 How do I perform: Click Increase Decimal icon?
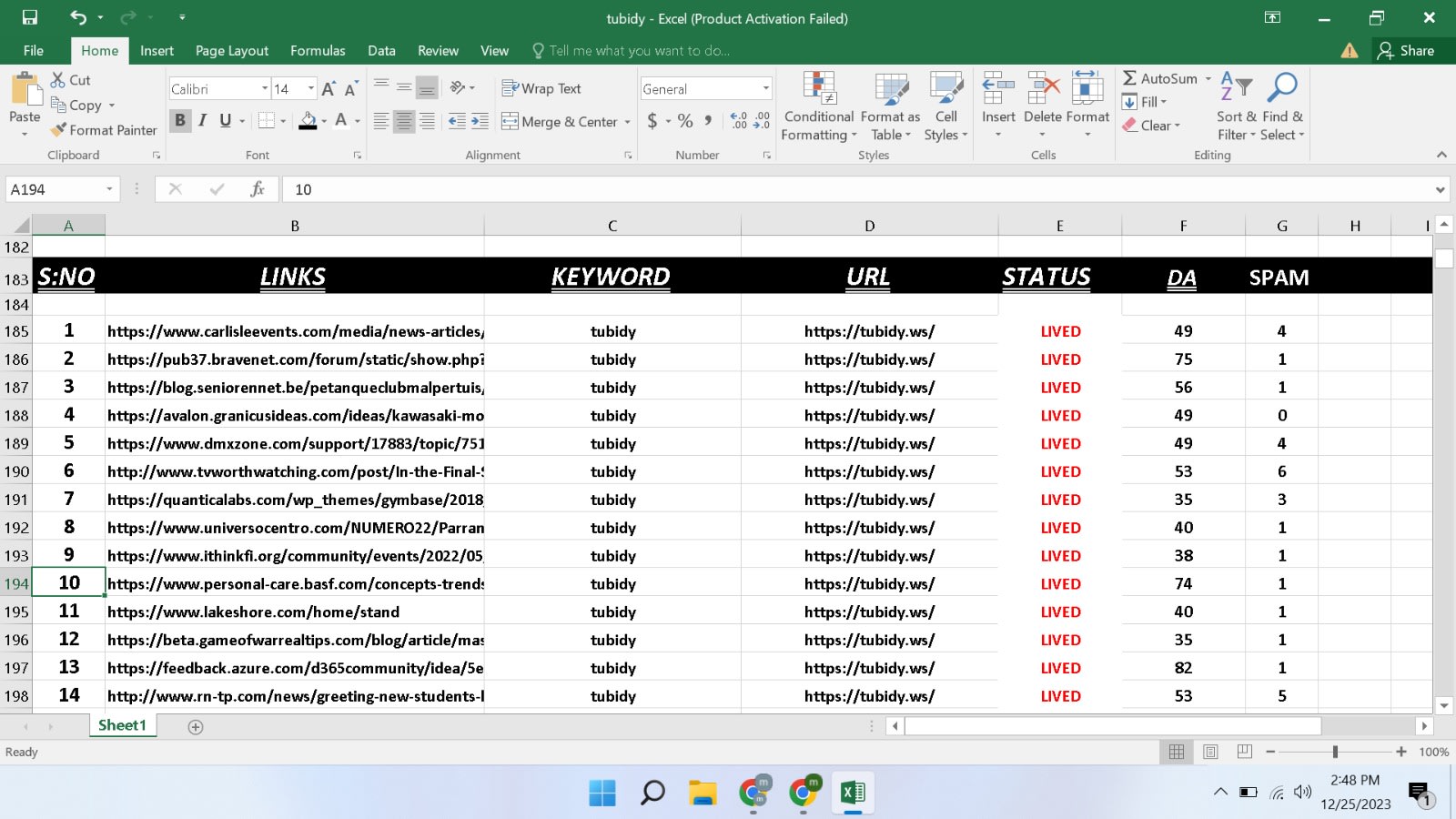click(x=738, y=121)
